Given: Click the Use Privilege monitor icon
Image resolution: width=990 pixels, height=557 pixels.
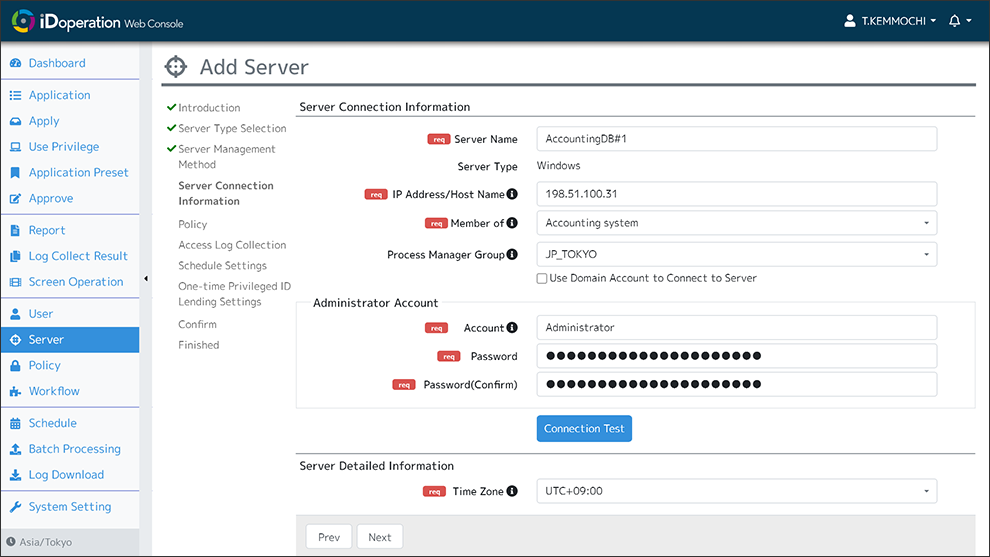Looking at the screenshot, I should 16,147.
